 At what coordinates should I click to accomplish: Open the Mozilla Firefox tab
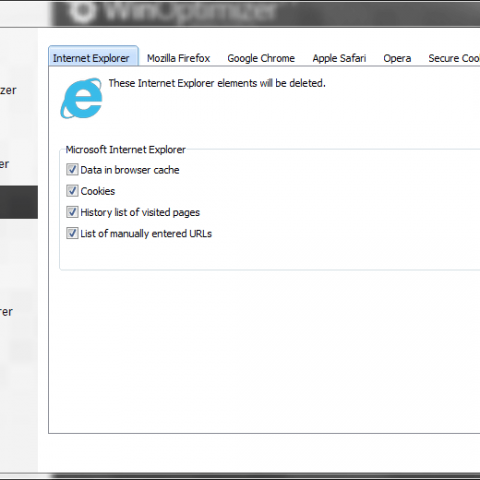click(x=178, y=58)
